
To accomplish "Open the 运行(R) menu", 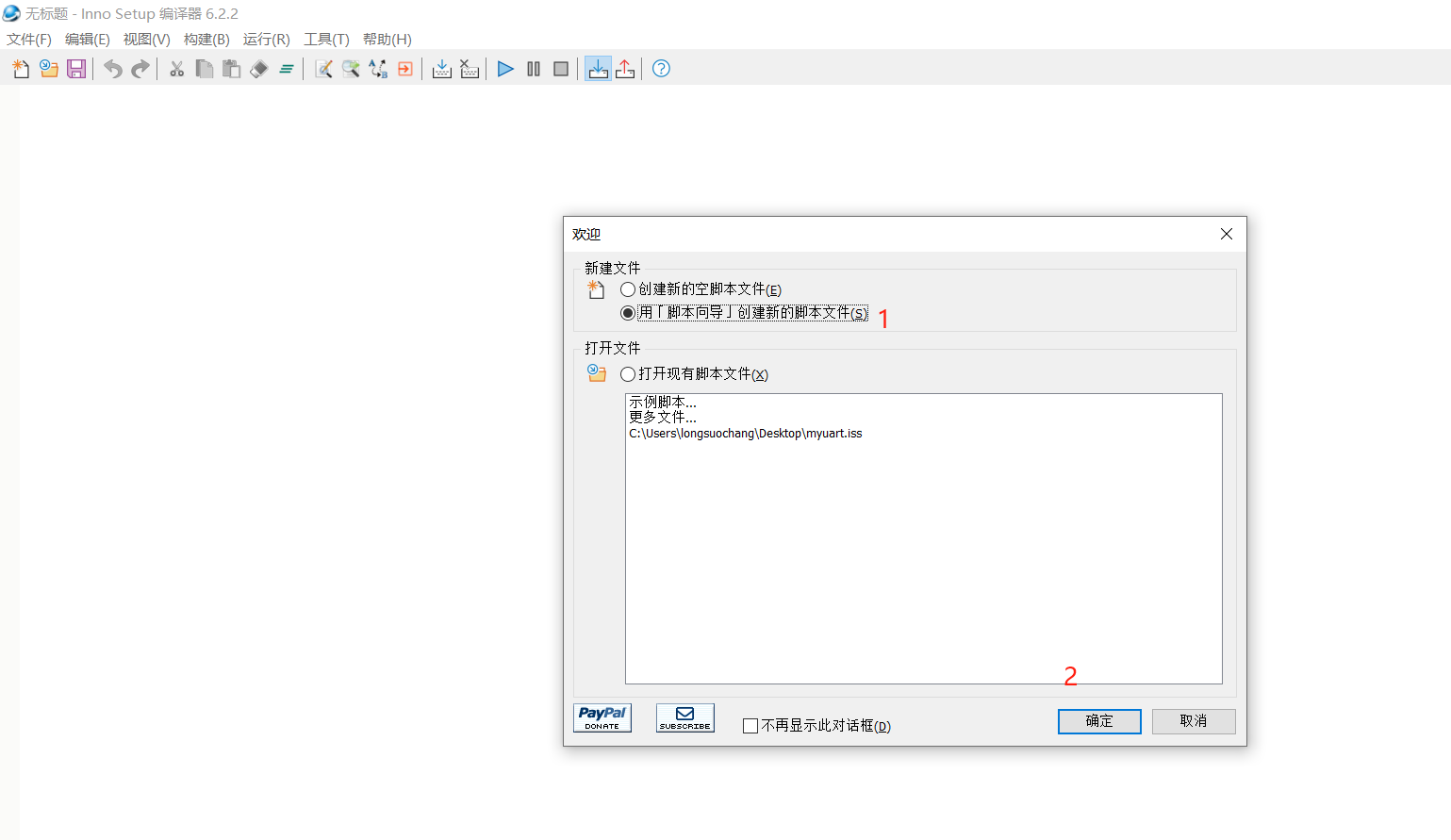I will pyautogui.click(x=267, y=40).
